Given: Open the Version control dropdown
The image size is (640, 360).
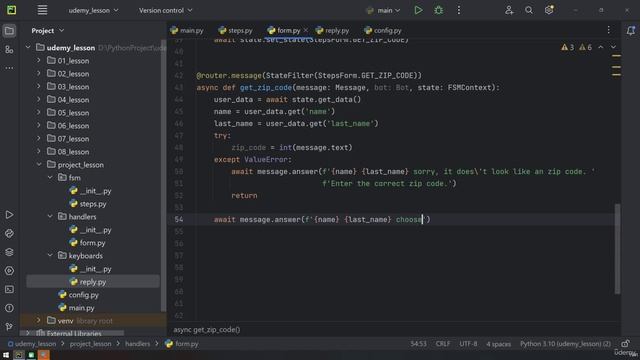Looking at the screenshot, I should point(165,10).
